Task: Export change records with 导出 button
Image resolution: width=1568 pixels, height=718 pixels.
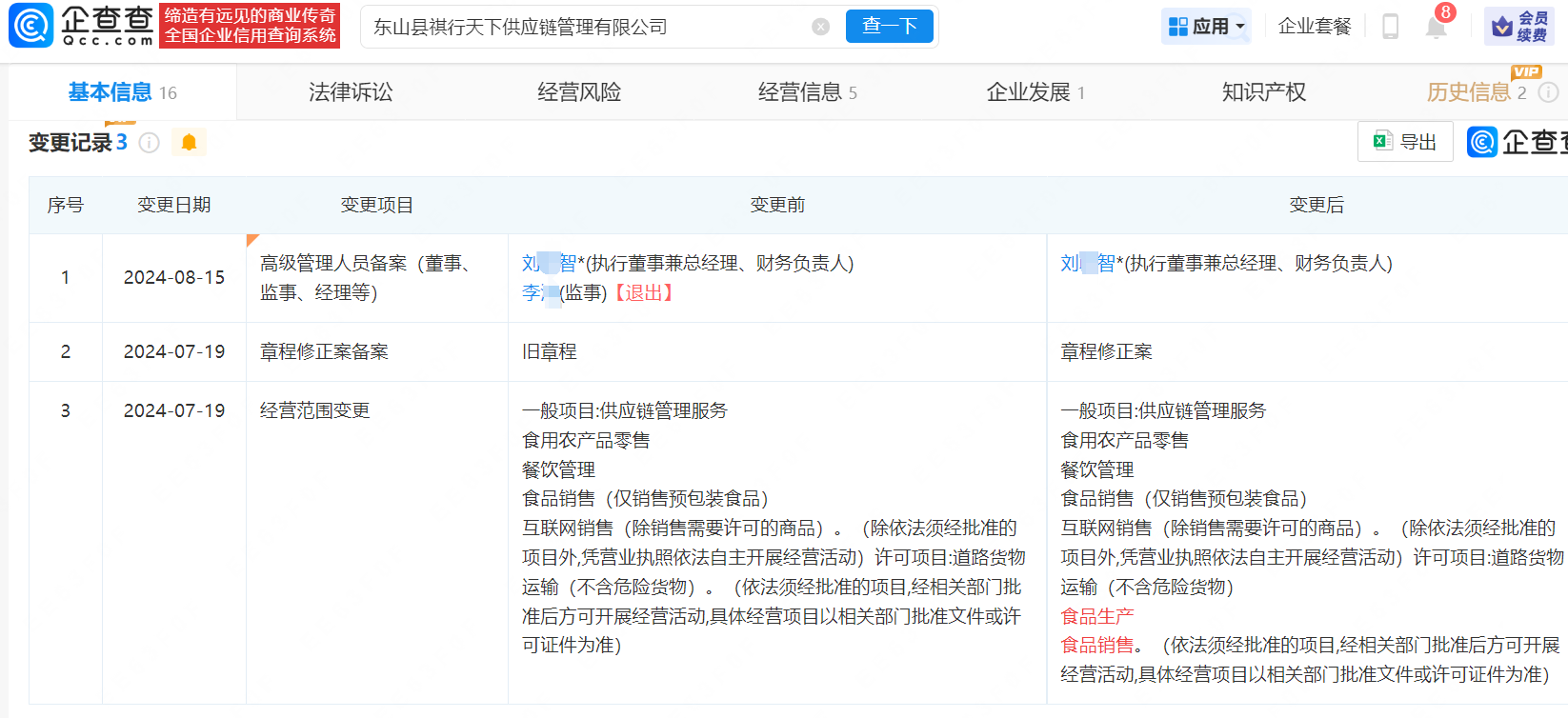Action: (x=1405, y=142)
